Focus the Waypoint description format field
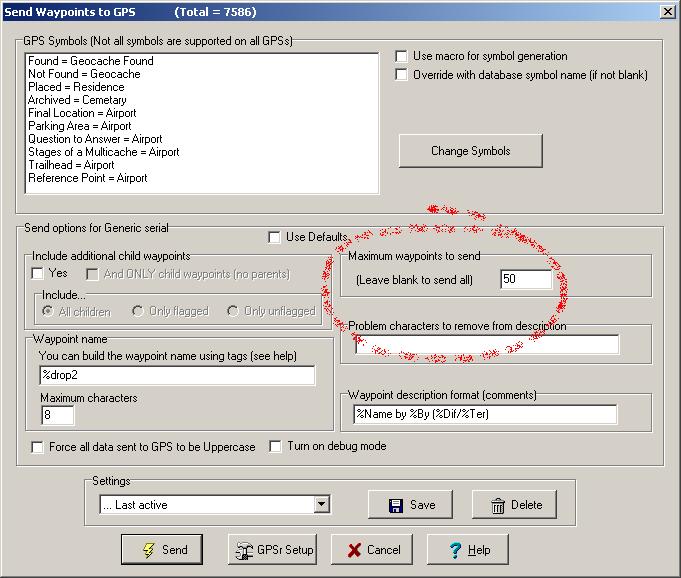681x578 pixels. [498, 413]
